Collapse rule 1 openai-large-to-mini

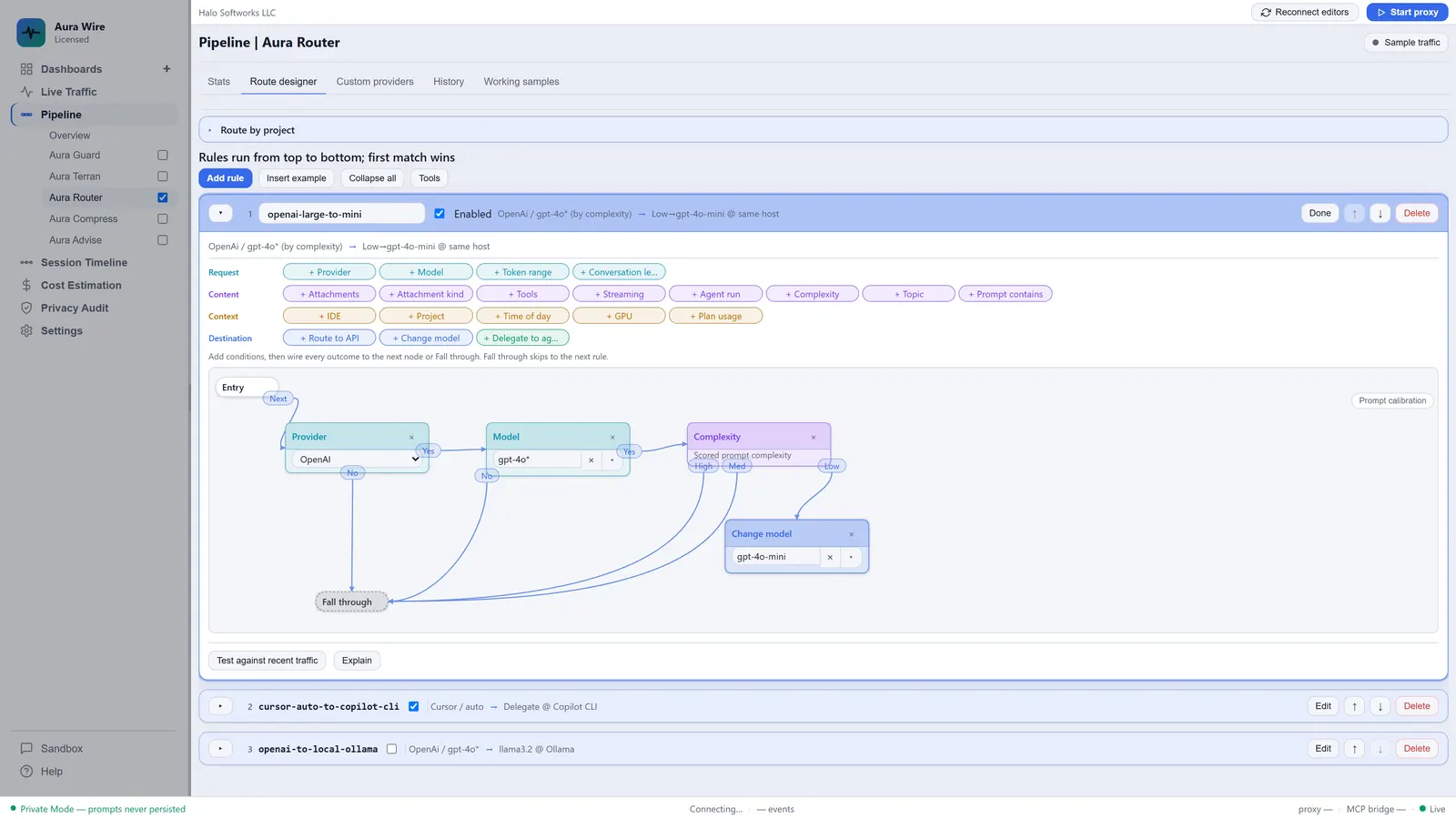[x=220, y=214]
